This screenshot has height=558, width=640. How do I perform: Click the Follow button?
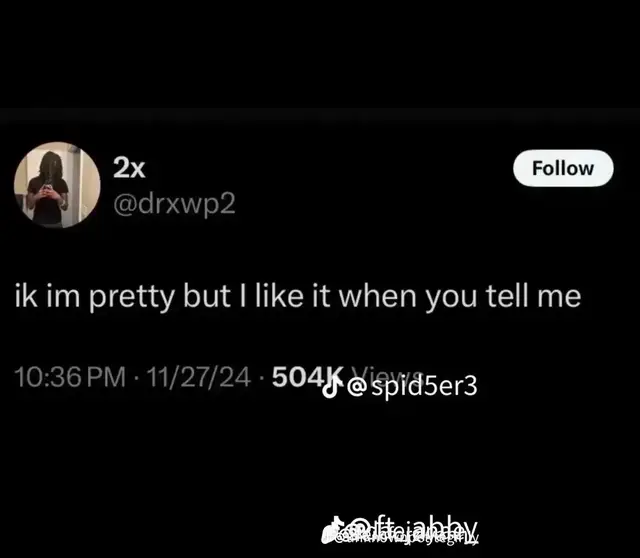point(563,168)
